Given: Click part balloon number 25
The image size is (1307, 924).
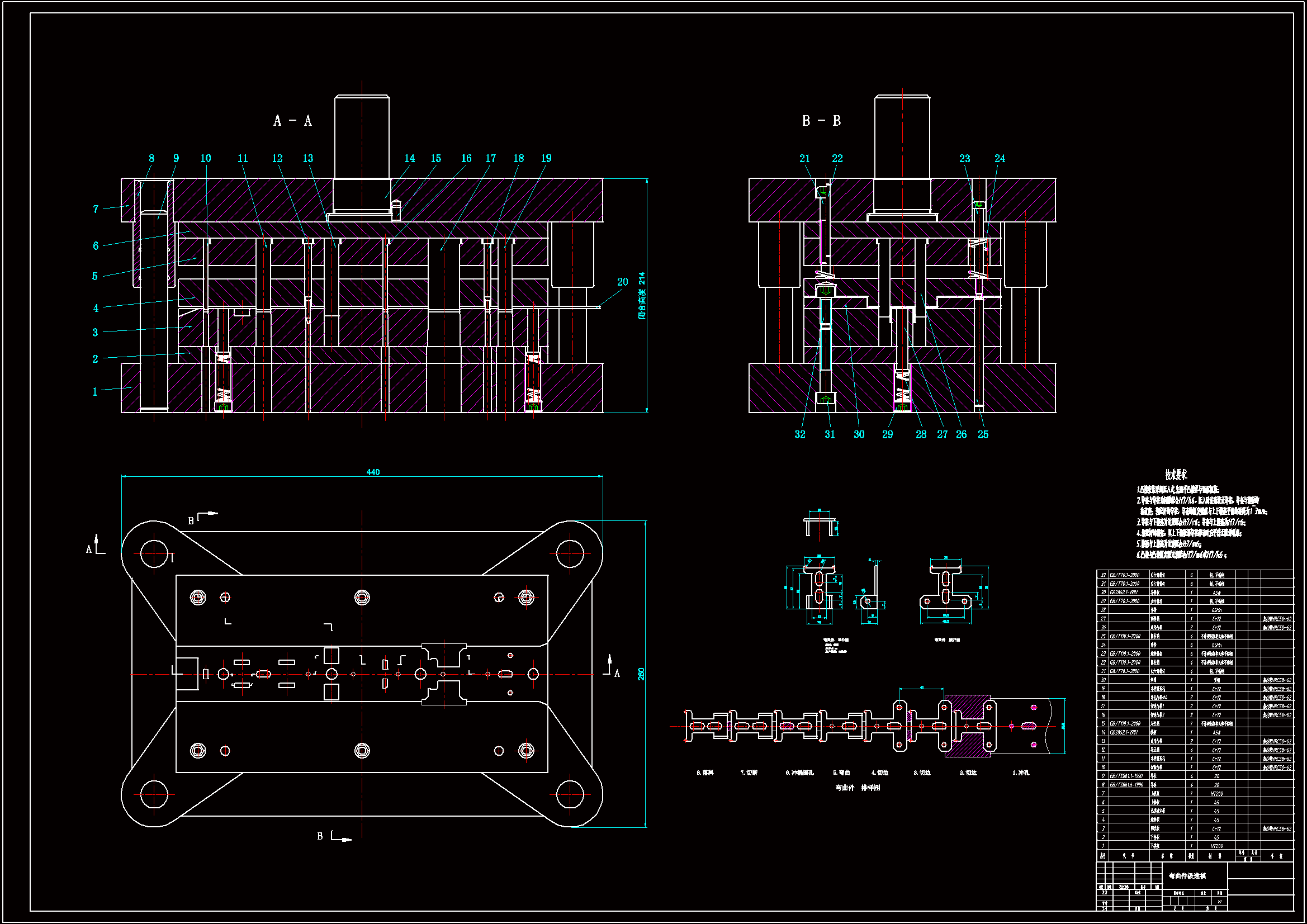Looking at the screenshot, I should pos(983,434).
